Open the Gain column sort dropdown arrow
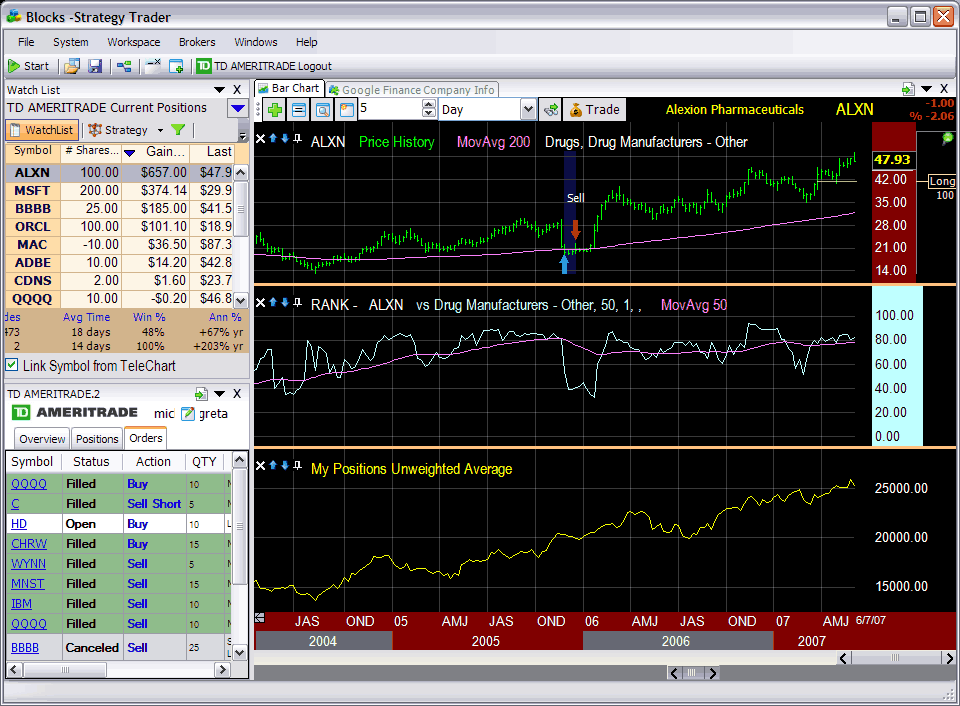 130,153
